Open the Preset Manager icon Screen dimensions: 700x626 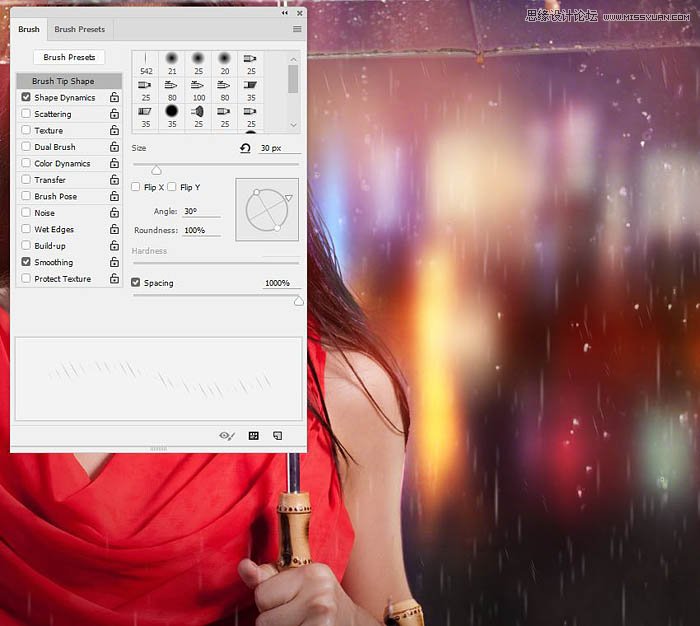(x=254, y=436)
